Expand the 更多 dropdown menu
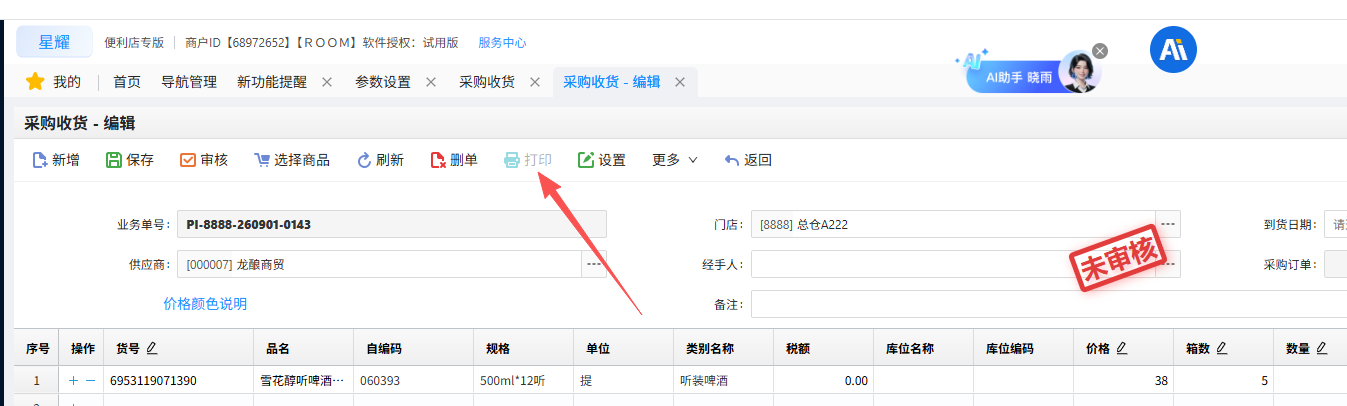Screen dimensions: 1347x406 pyautogui.click(x=675, y=160)
